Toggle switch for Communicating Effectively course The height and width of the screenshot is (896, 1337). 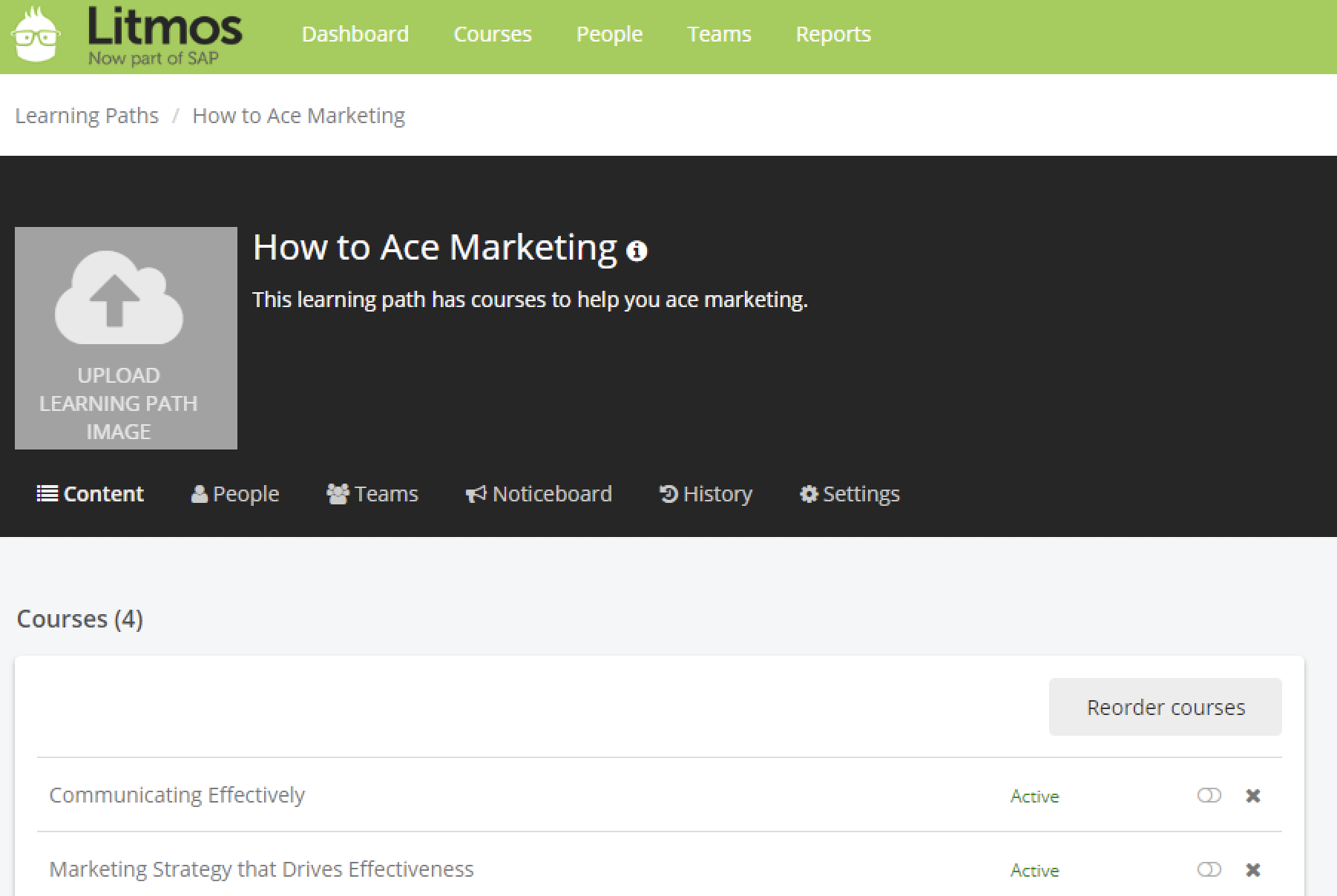click(1209, 795)
